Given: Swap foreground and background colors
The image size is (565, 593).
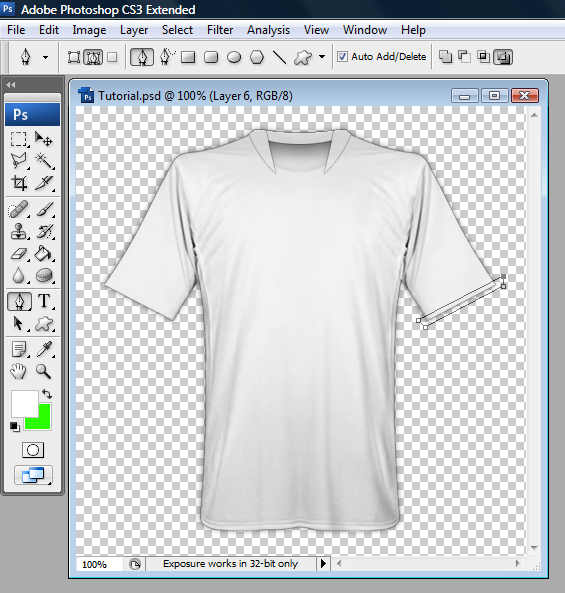Looking at the screenshot, I should 47,394.
